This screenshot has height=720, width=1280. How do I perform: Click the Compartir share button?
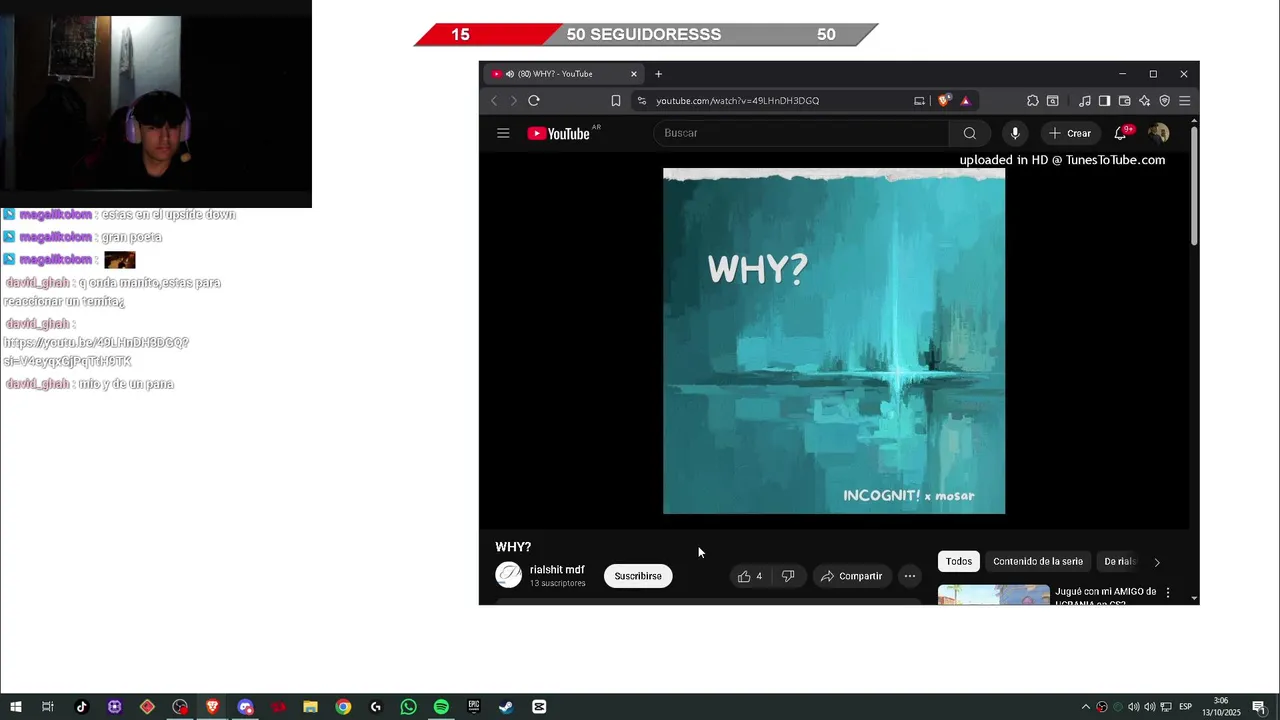[x=851, y=576]
